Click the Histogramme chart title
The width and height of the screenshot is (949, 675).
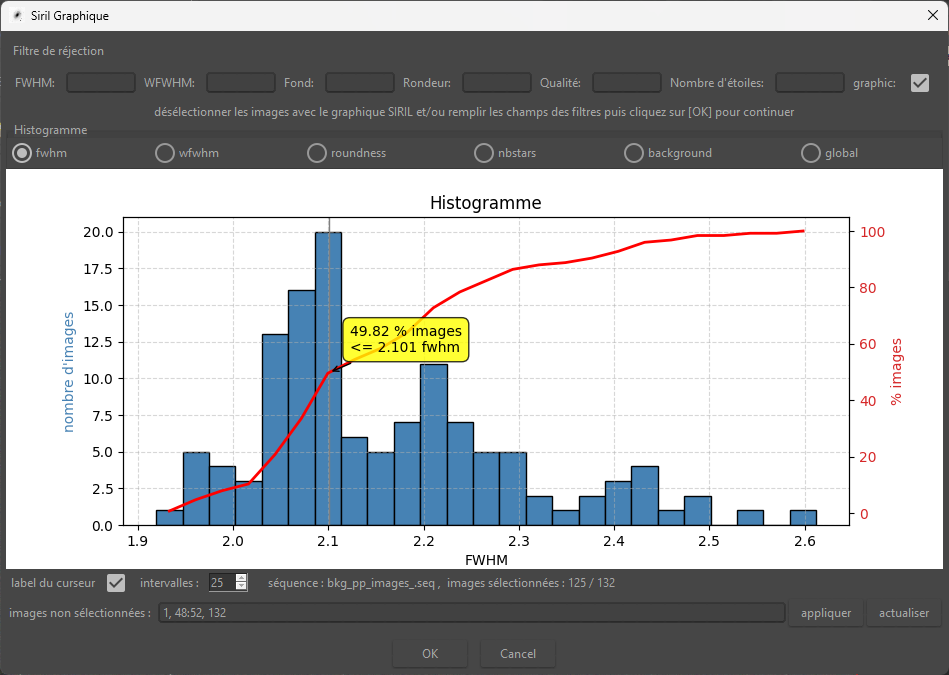click(485, 202)
